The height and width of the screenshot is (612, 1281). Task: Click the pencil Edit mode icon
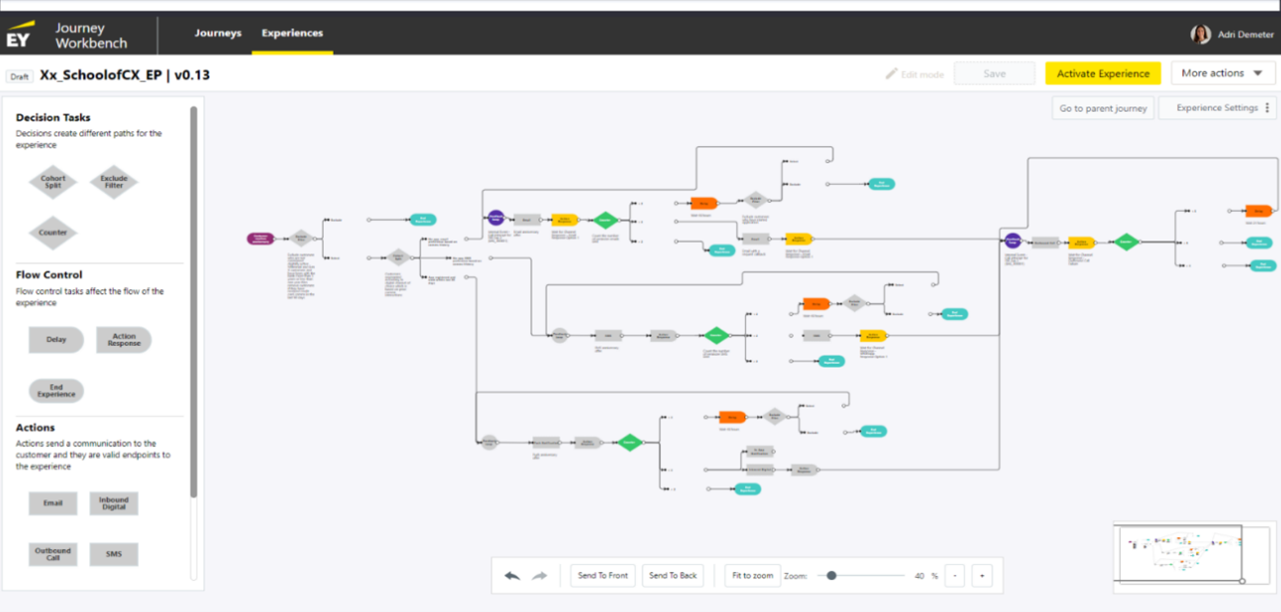point(891,74)
